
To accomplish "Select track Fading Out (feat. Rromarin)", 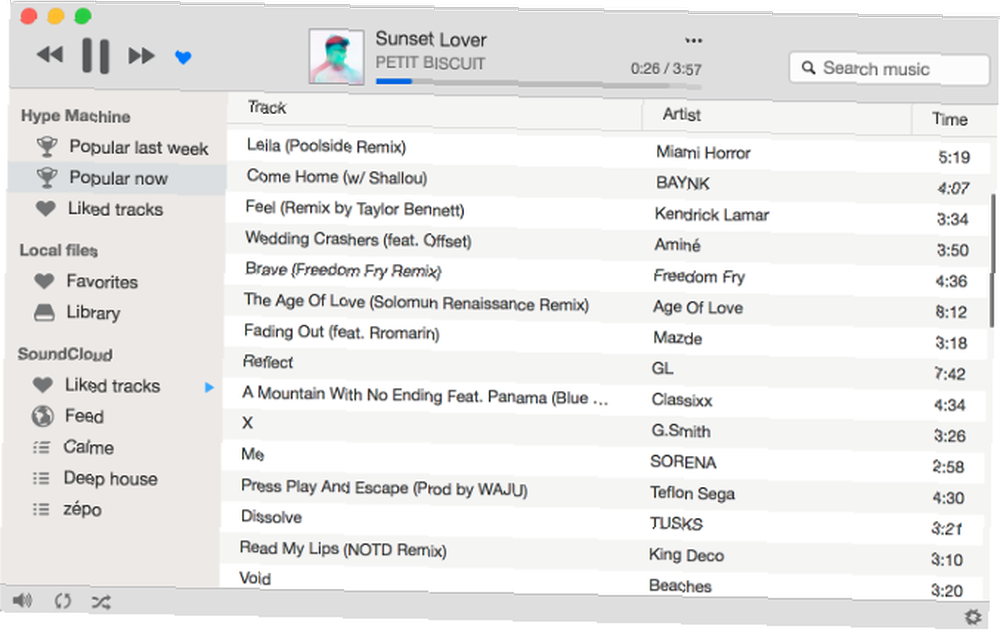I will pyautogui.click(x=341, y=332).
